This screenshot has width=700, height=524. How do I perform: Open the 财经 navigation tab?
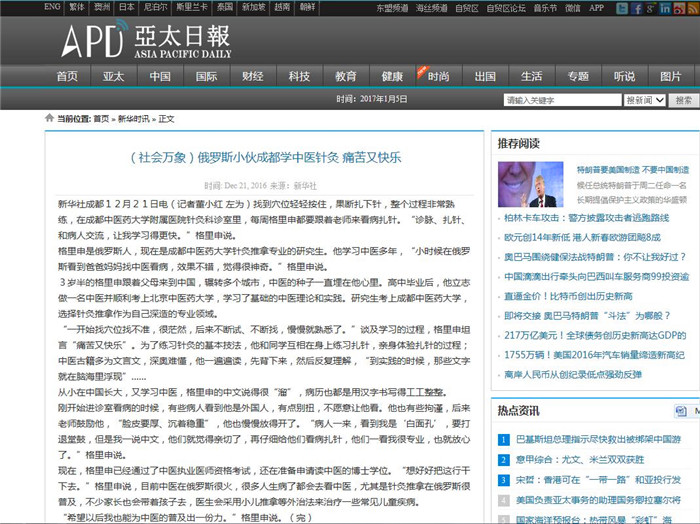253,76
